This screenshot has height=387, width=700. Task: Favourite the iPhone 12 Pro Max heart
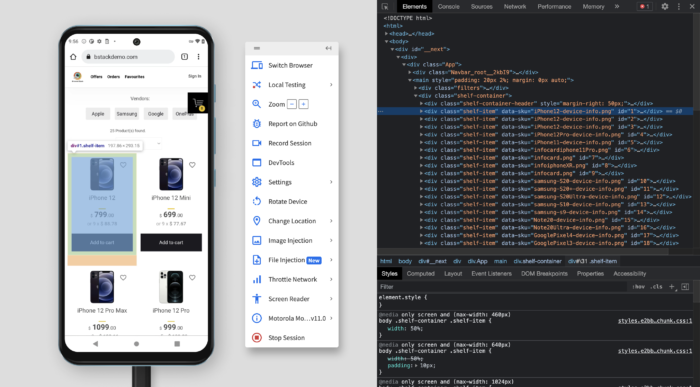[123, 278]
